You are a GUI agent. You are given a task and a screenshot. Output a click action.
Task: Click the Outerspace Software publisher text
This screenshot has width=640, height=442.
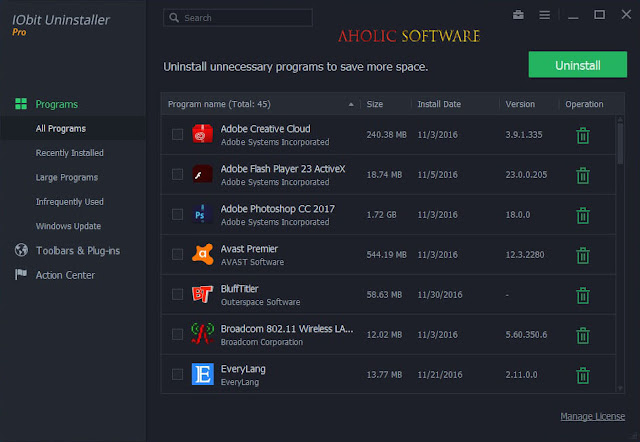tap(260, 302)
